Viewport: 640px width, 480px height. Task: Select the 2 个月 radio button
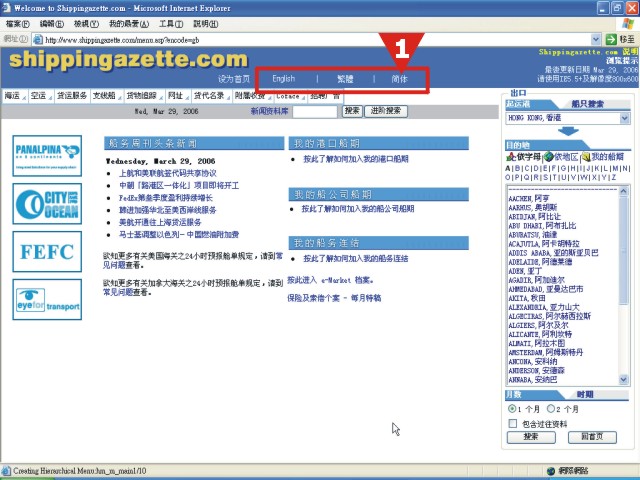click(x=551, y=408)
